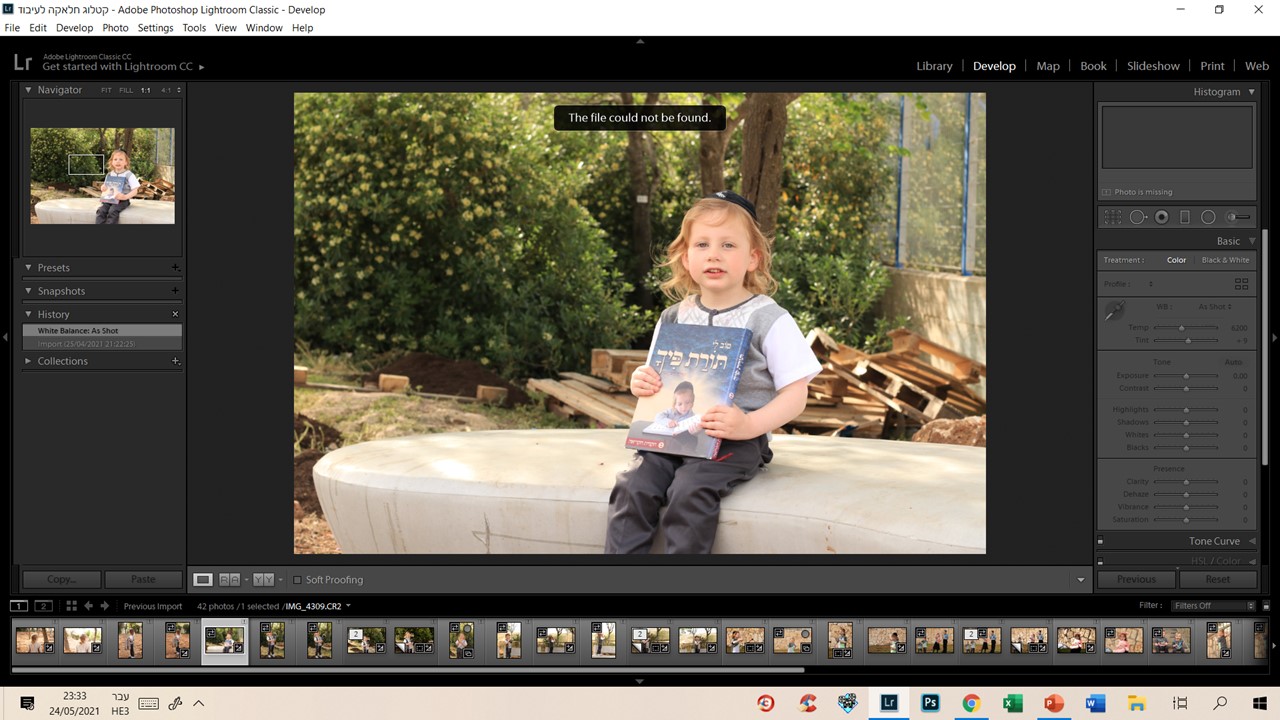Pick the White Balance Selector eyedropper
The image size is (1280, 720).
1114,312
